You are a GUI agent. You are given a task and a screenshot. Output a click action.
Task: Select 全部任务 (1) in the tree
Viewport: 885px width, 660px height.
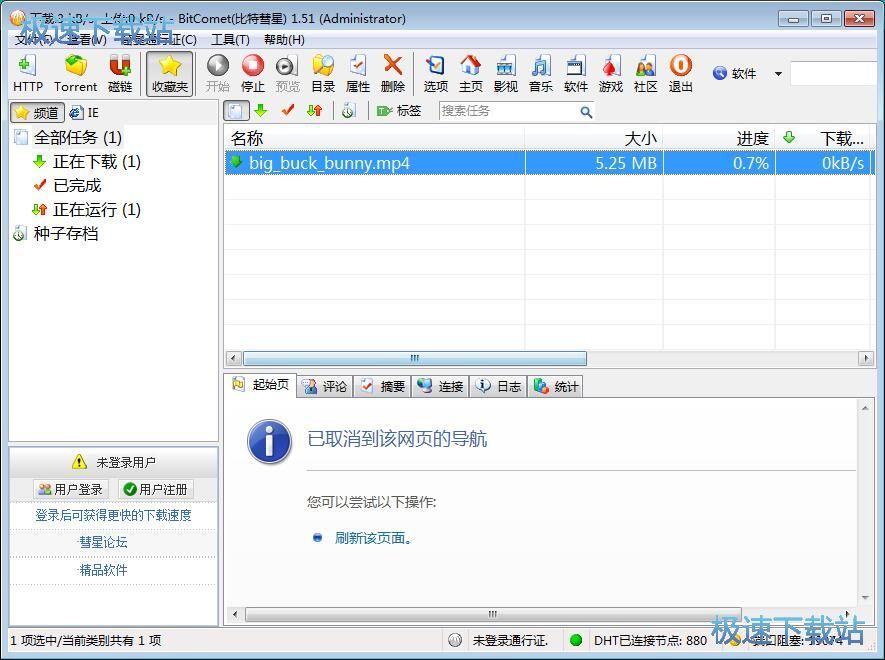point(77,137)
